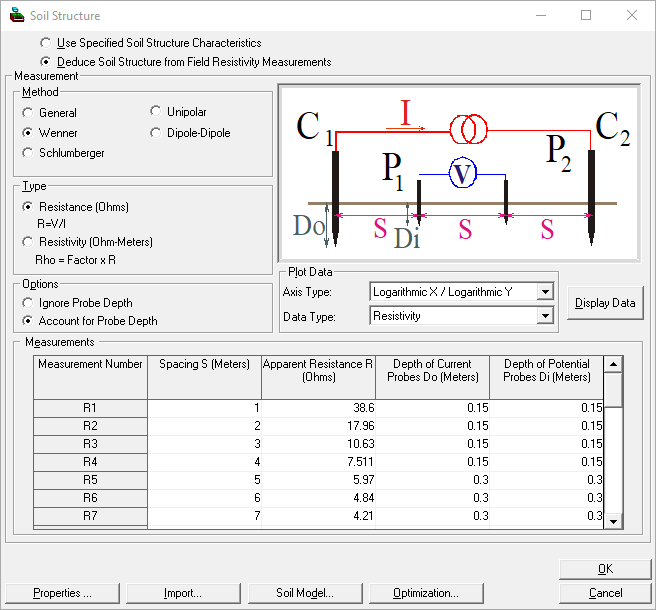656x610 pixels.
Task: Select Ignore Probe Depth option
Action: coord(28,303)
